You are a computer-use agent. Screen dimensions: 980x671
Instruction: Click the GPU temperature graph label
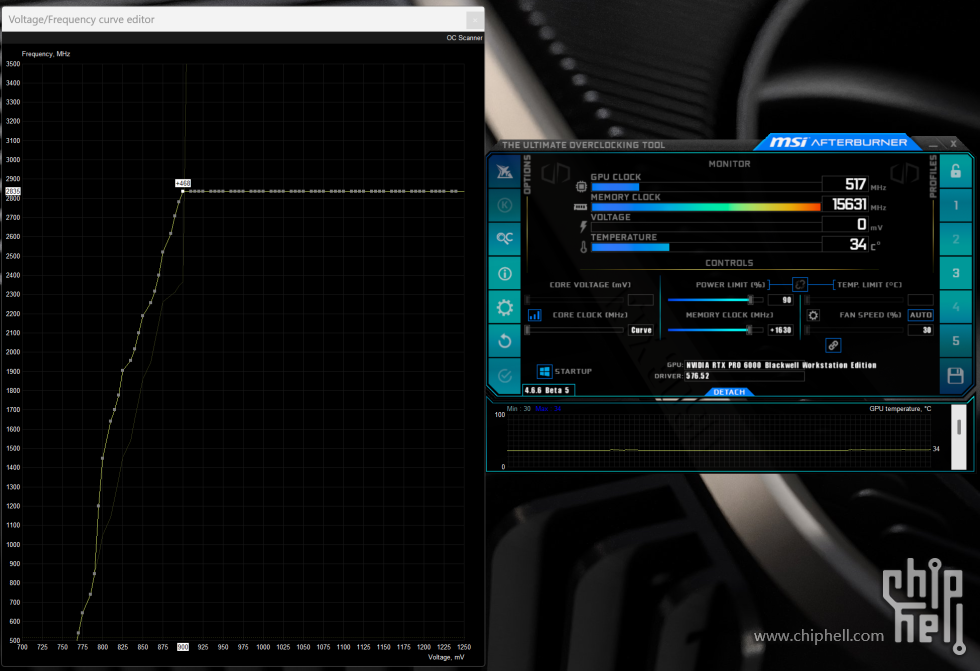coord(900,409)
